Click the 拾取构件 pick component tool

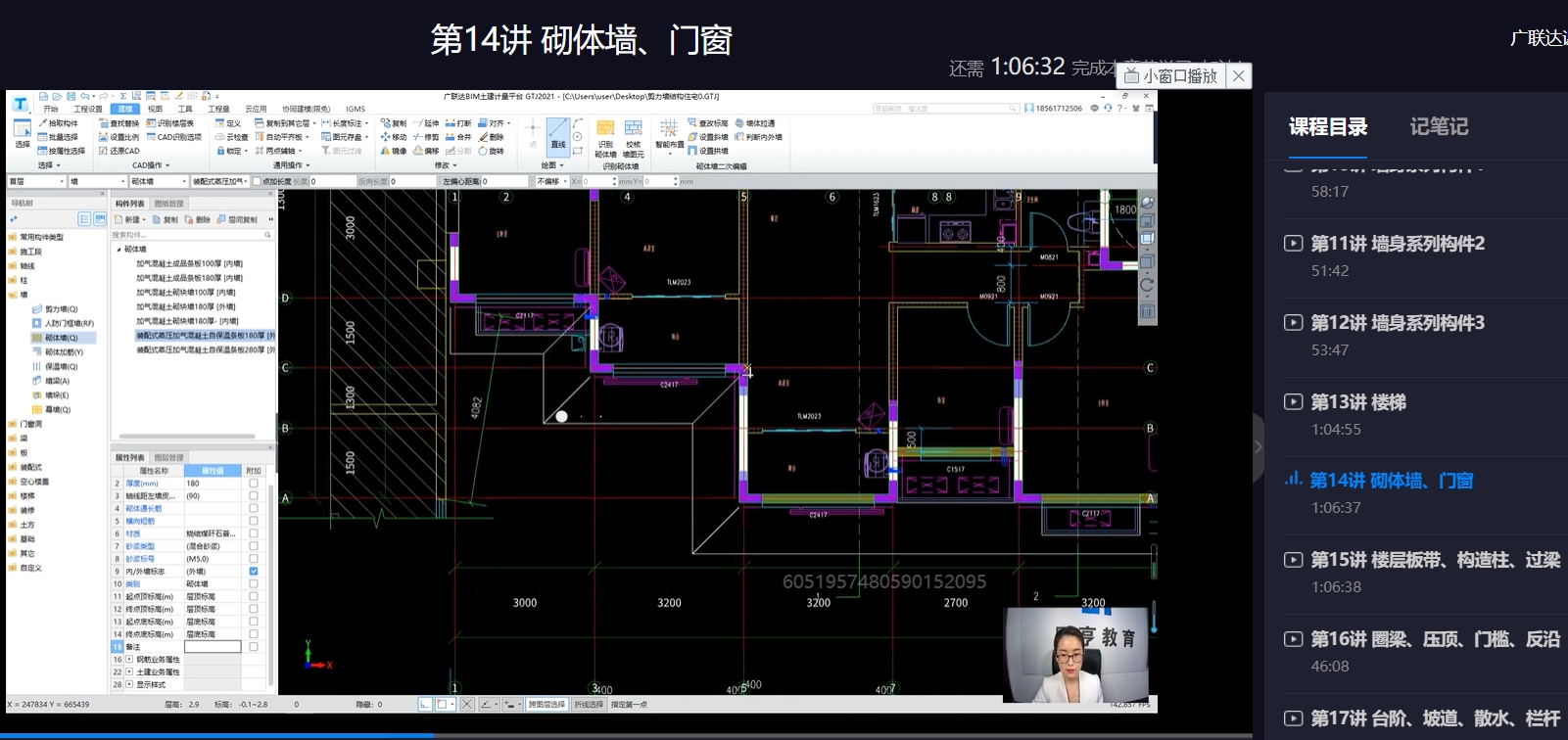pos(58,123)
